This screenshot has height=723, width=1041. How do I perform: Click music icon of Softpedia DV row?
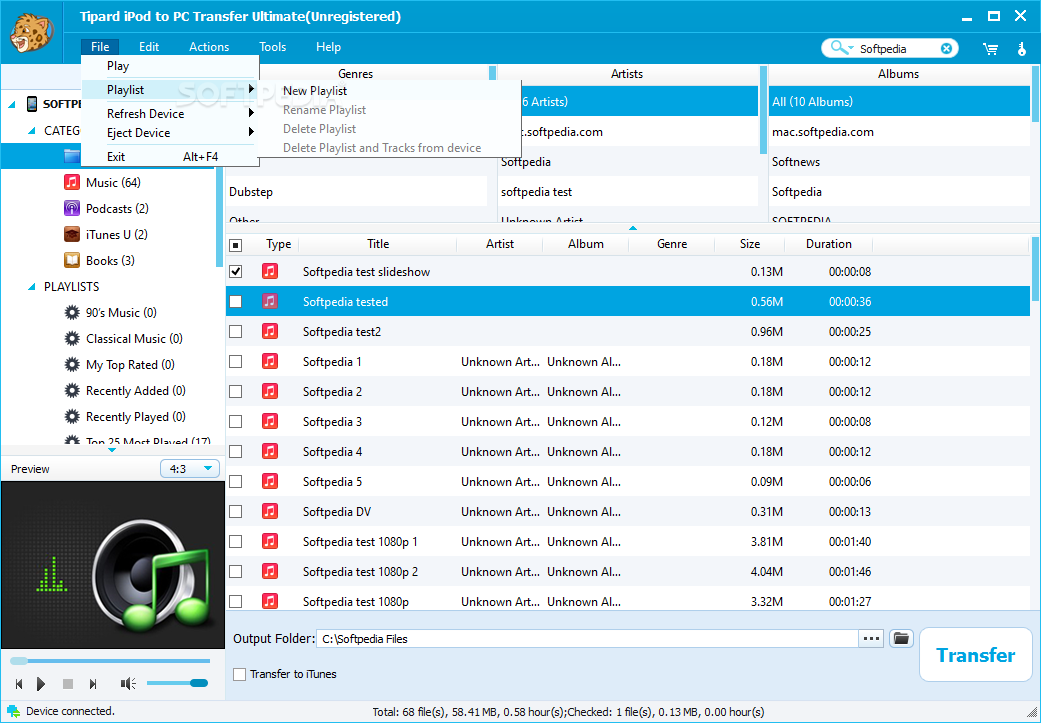pos(270,511)
